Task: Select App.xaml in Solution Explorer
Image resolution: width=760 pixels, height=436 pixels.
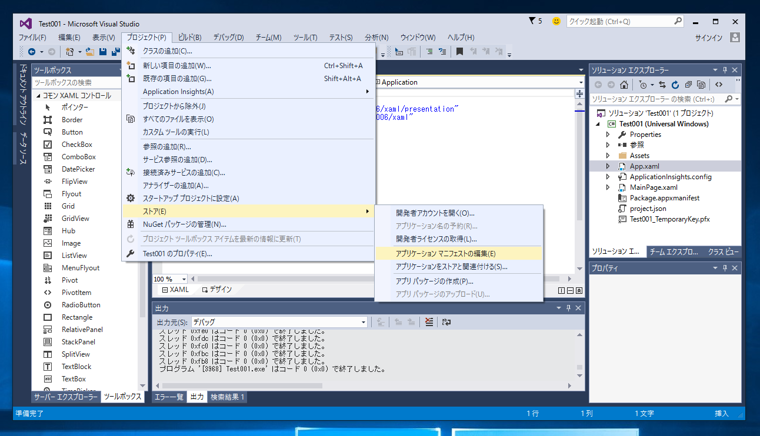Action: pyautogui.click(x=644, y=166)
